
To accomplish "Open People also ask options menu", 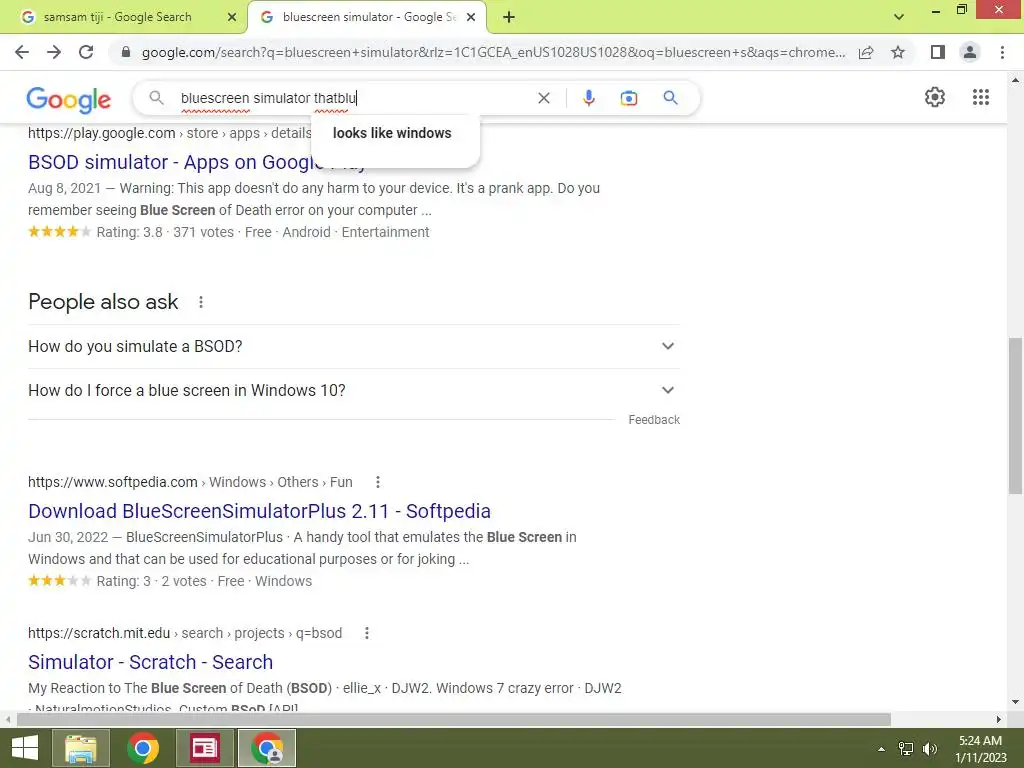I will point(201,302).
